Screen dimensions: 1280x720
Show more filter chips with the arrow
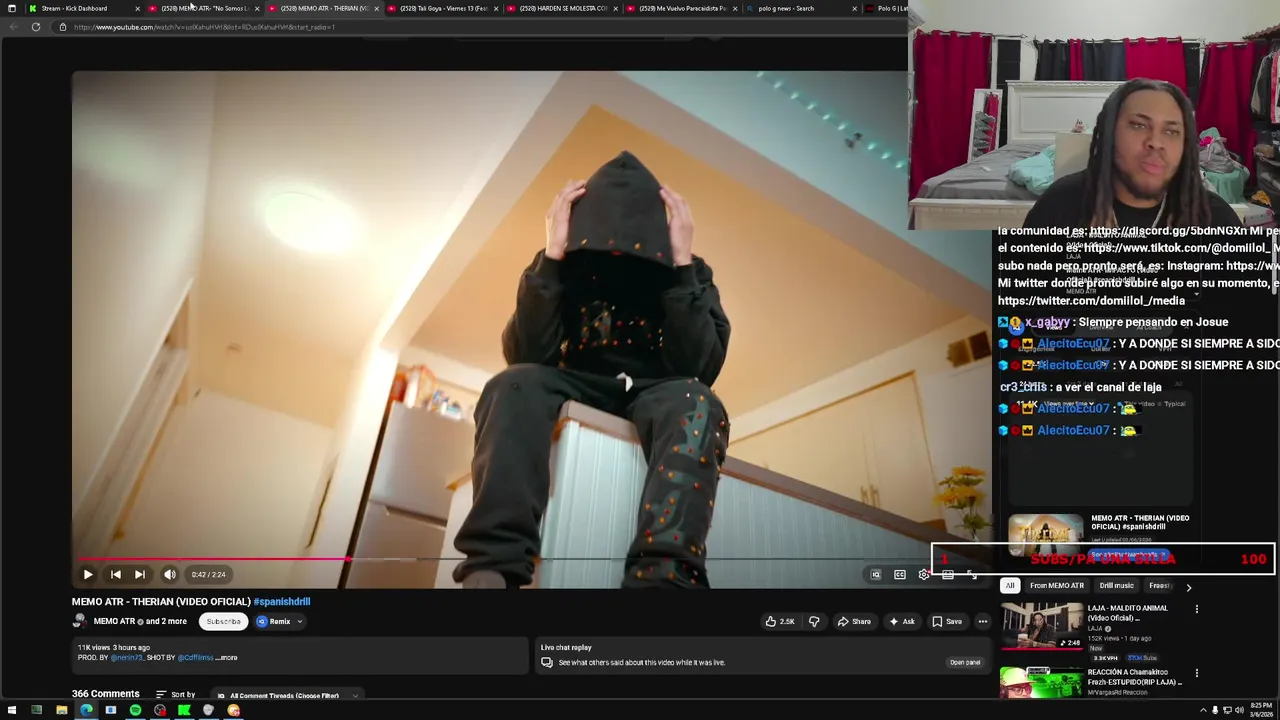click(1188, 587)
